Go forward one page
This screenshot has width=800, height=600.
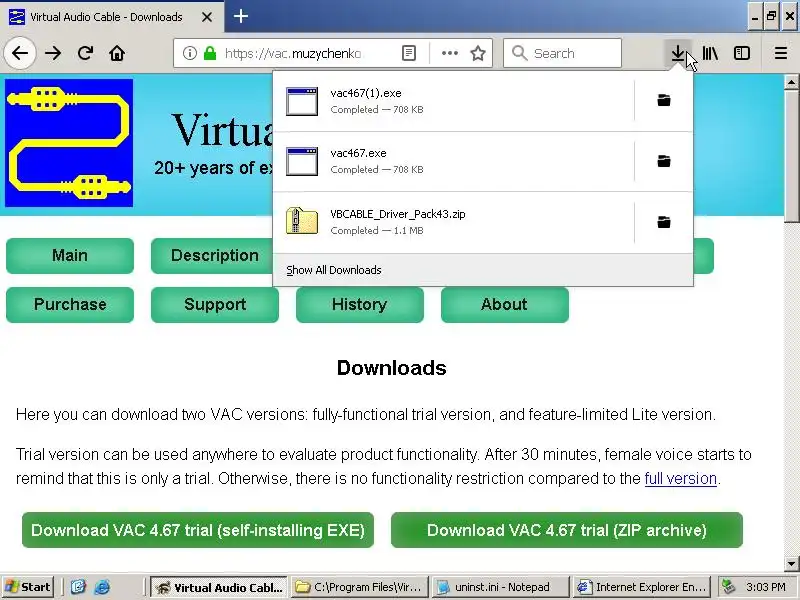pos(53,53)
